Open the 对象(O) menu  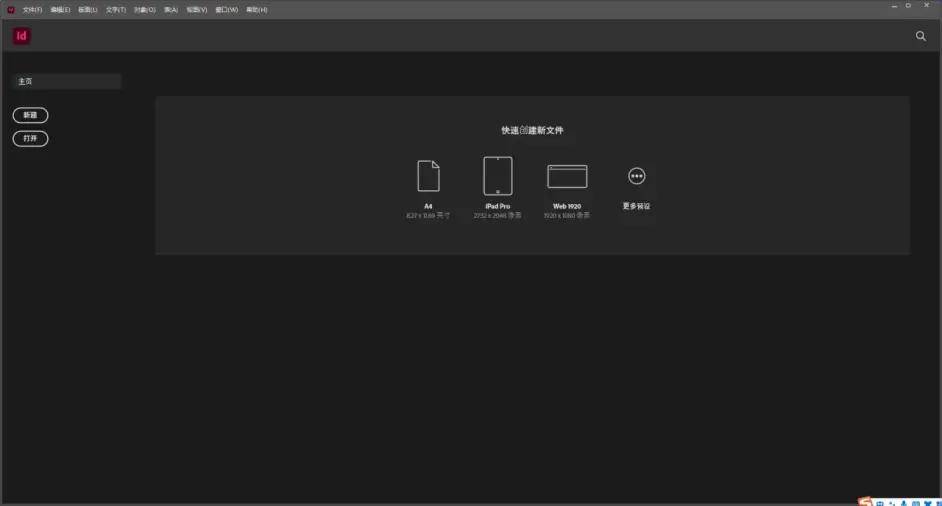[145, 10]
